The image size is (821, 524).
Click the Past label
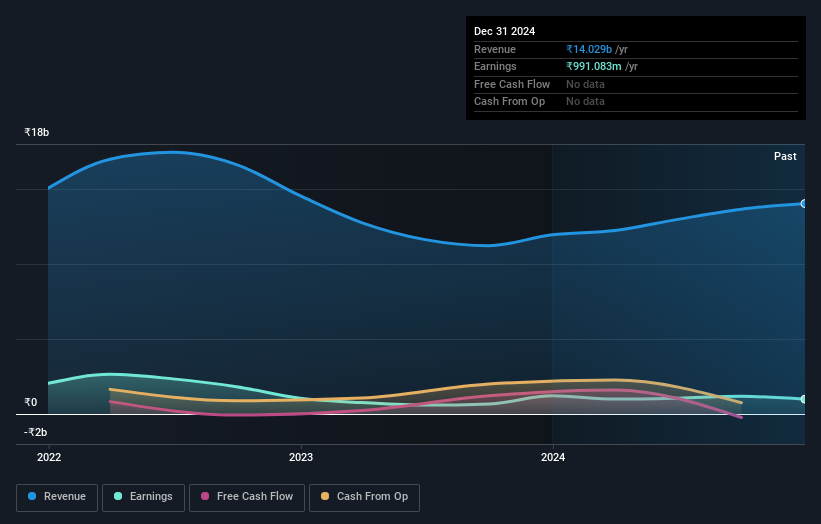click(785, 157)
